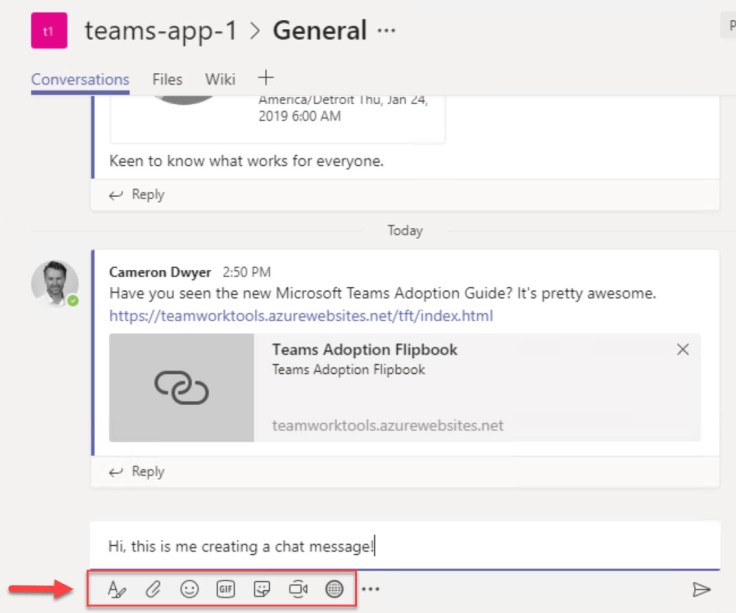Send the chat message
The height and width of the screenshot is (613, 736).
click(701, 589)
